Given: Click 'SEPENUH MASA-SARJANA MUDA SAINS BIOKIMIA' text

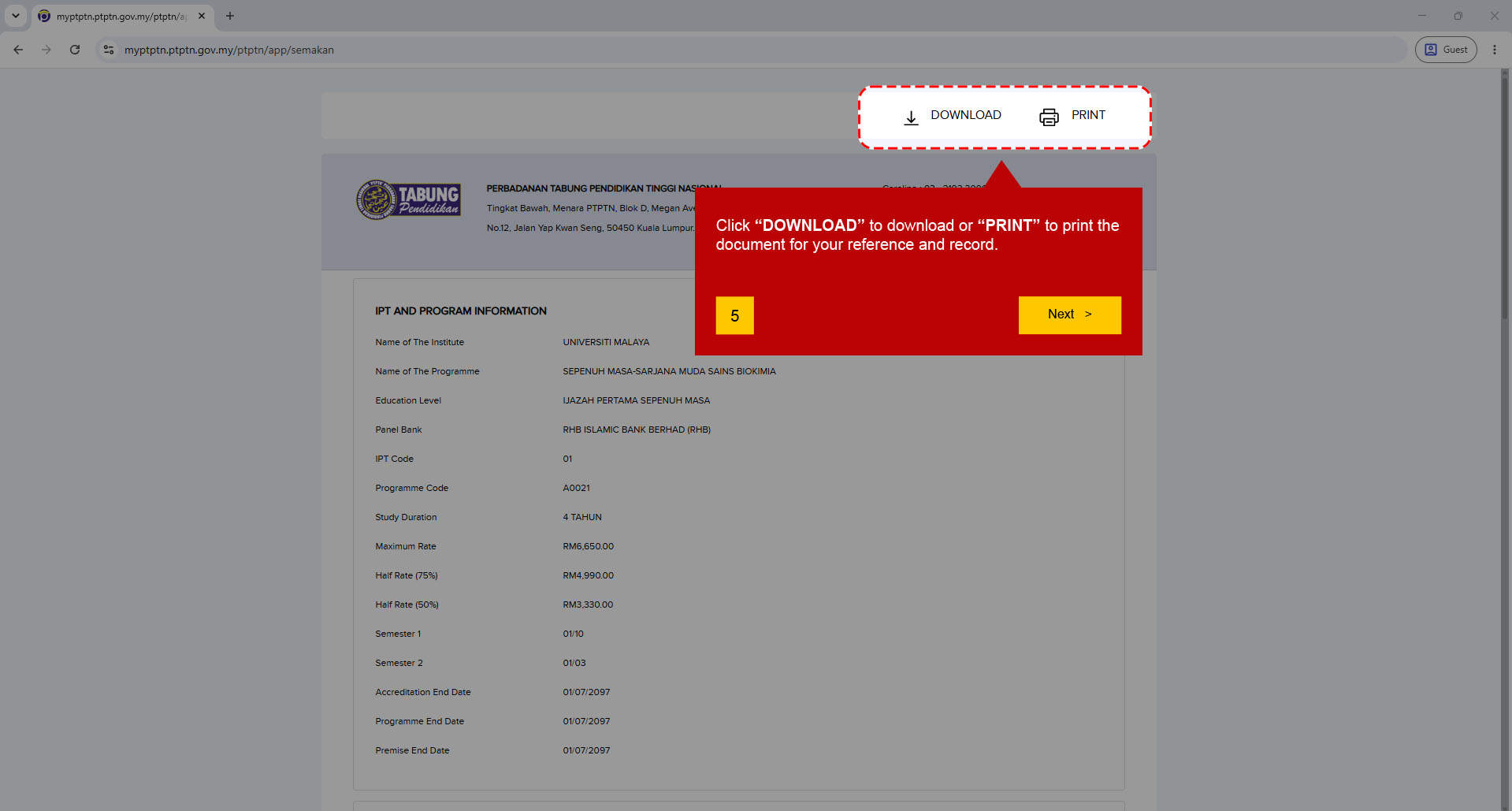Looking at the screenshot, I should point(669,371).
